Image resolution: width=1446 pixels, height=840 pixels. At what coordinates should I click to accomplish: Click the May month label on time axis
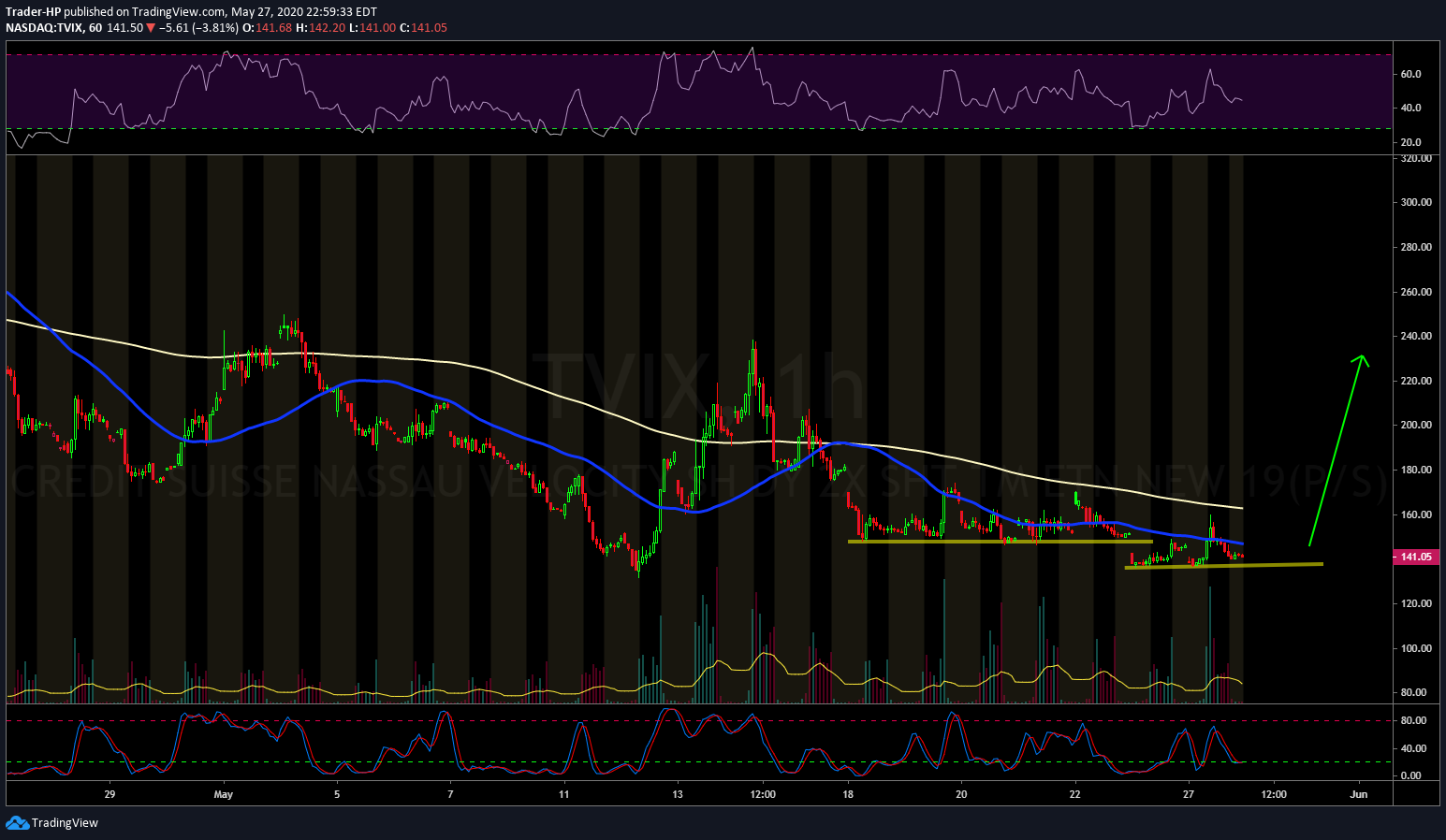tap(223, 794)
